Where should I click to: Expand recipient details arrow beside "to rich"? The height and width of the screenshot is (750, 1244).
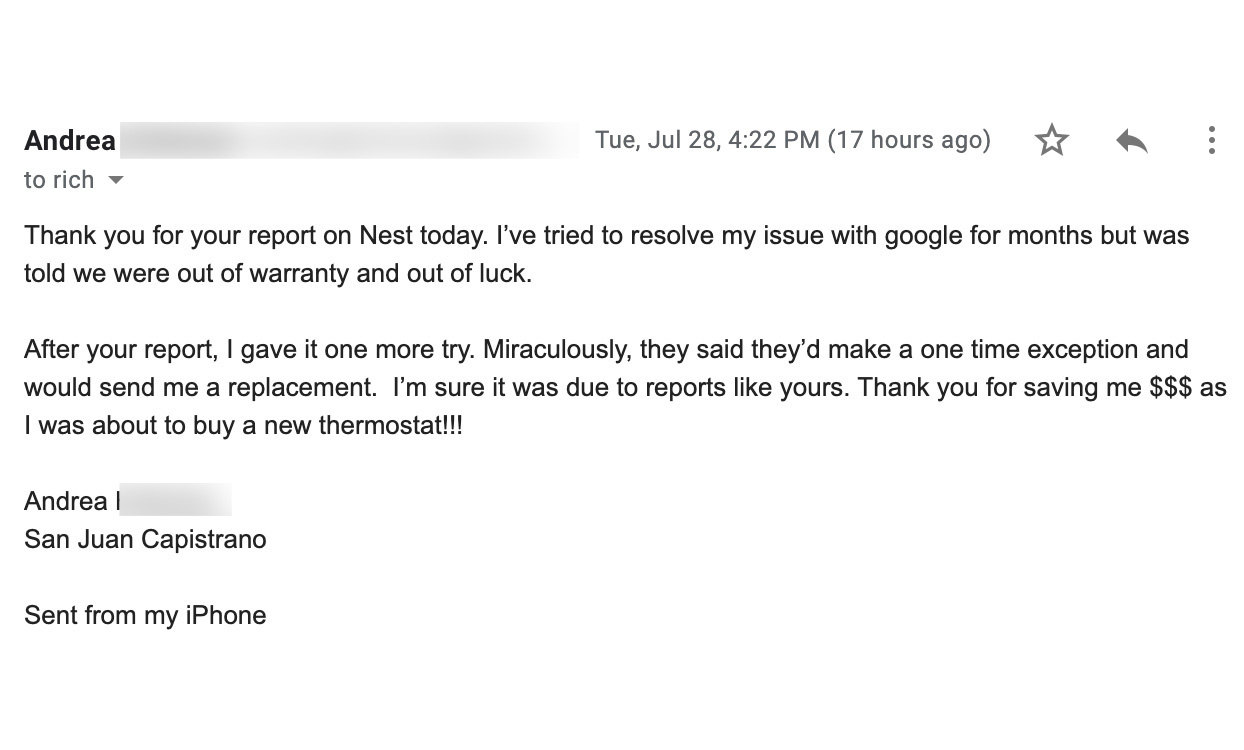[116, 181]
